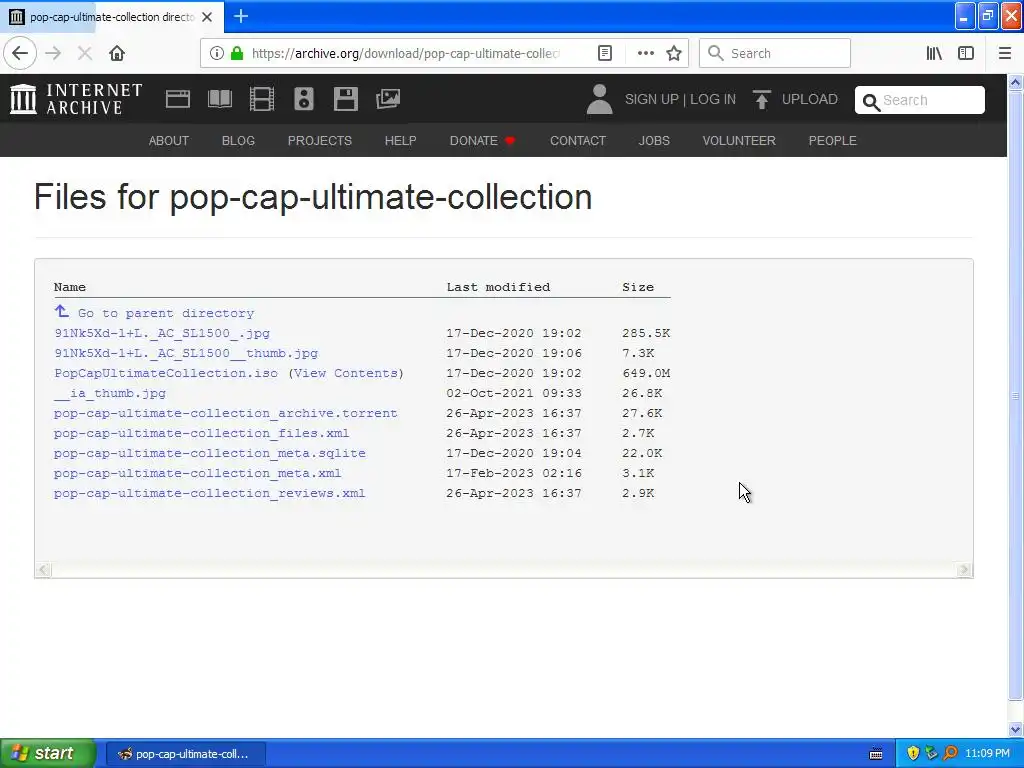Open the PROJECTS menu item
Screen dimensions: 1024x768
click(x=319, y=140)
